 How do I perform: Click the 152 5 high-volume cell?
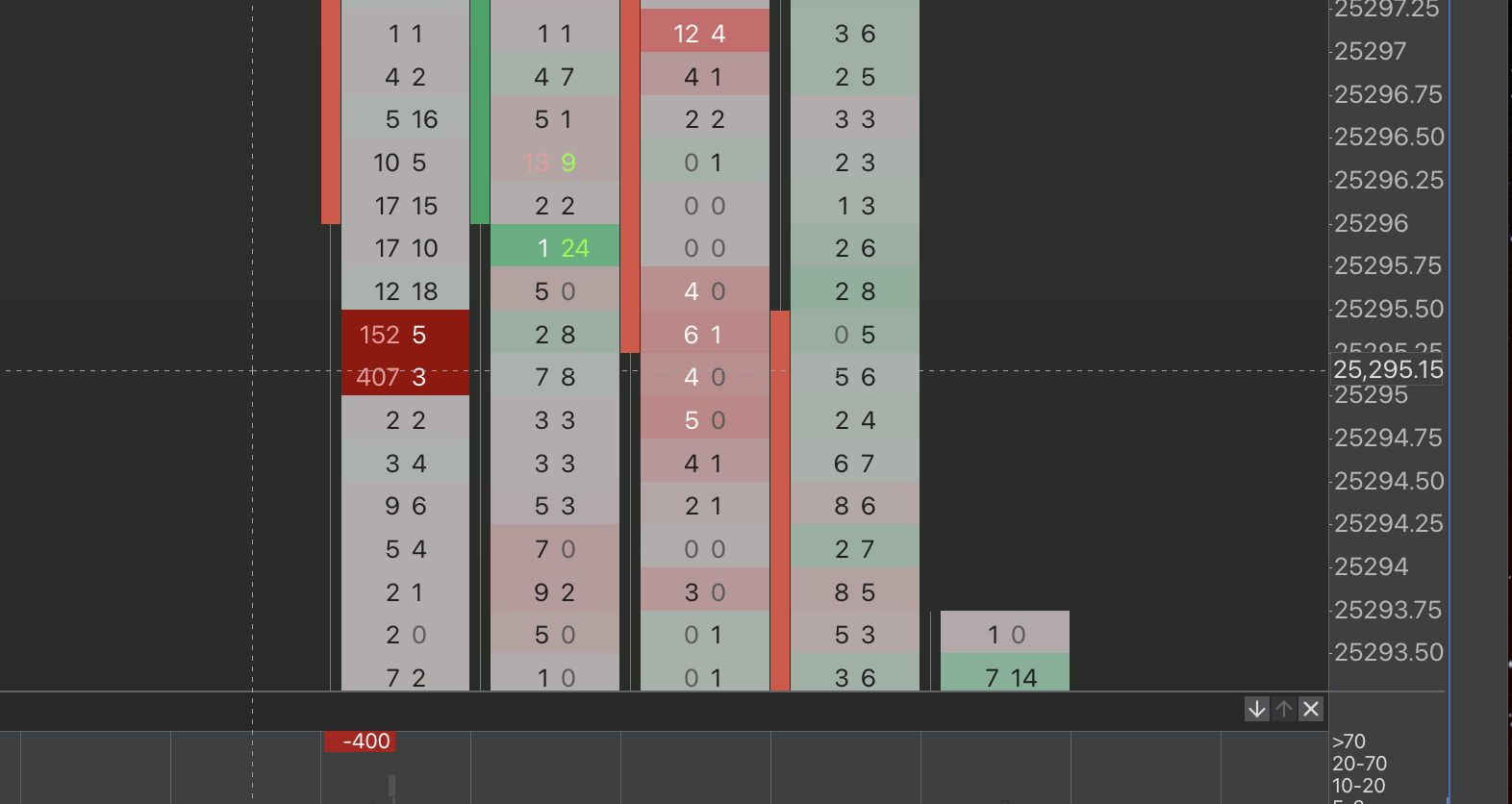tap(405, 335)
